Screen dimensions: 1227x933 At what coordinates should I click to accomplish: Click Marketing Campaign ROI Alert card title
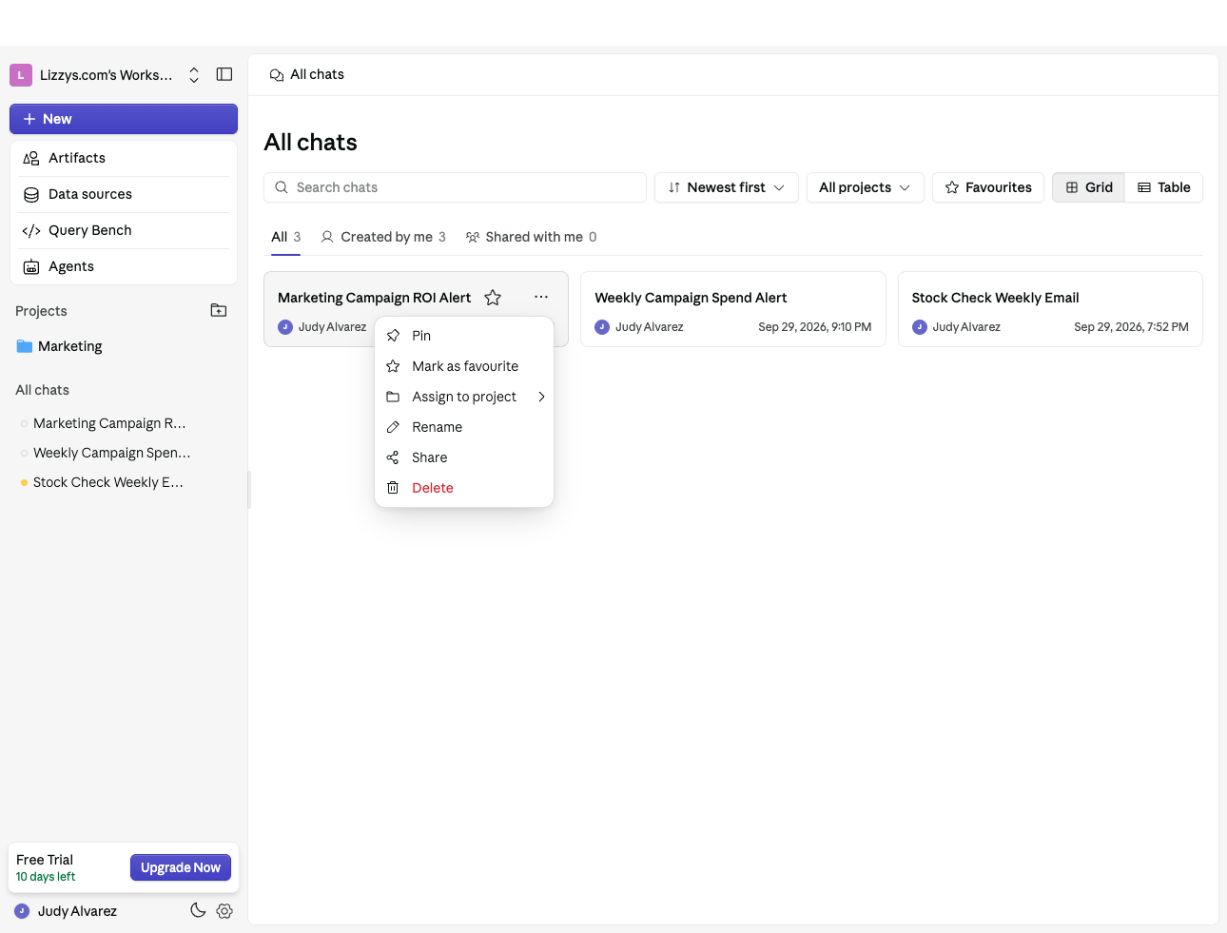pos(374,298)
